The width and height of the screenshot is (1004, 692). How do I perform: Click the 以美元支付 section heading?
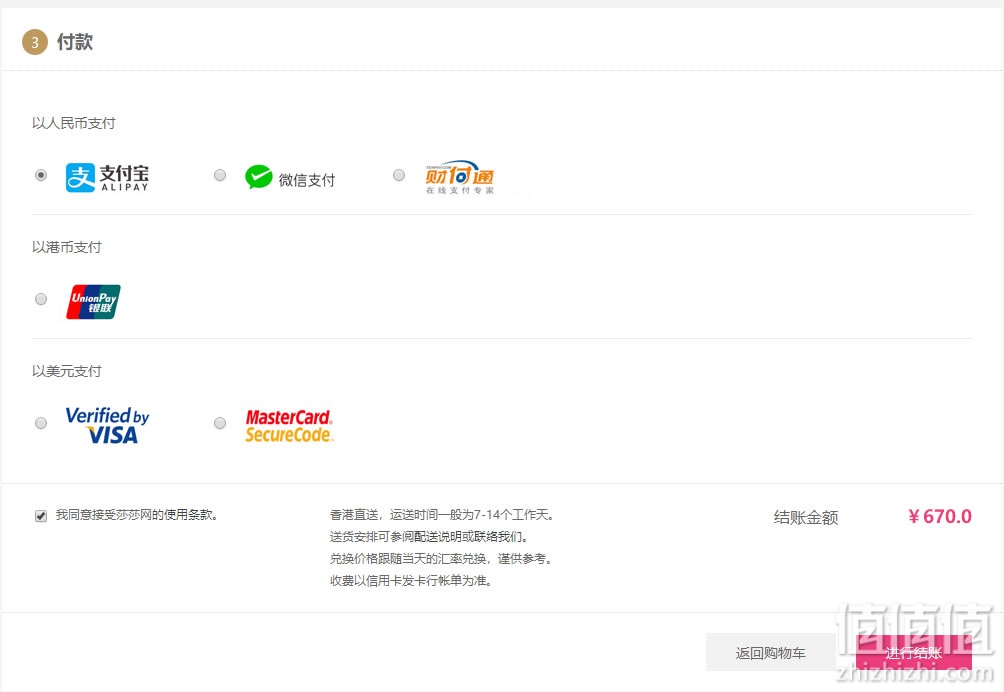pyautogui.click(x=67, y=371)
